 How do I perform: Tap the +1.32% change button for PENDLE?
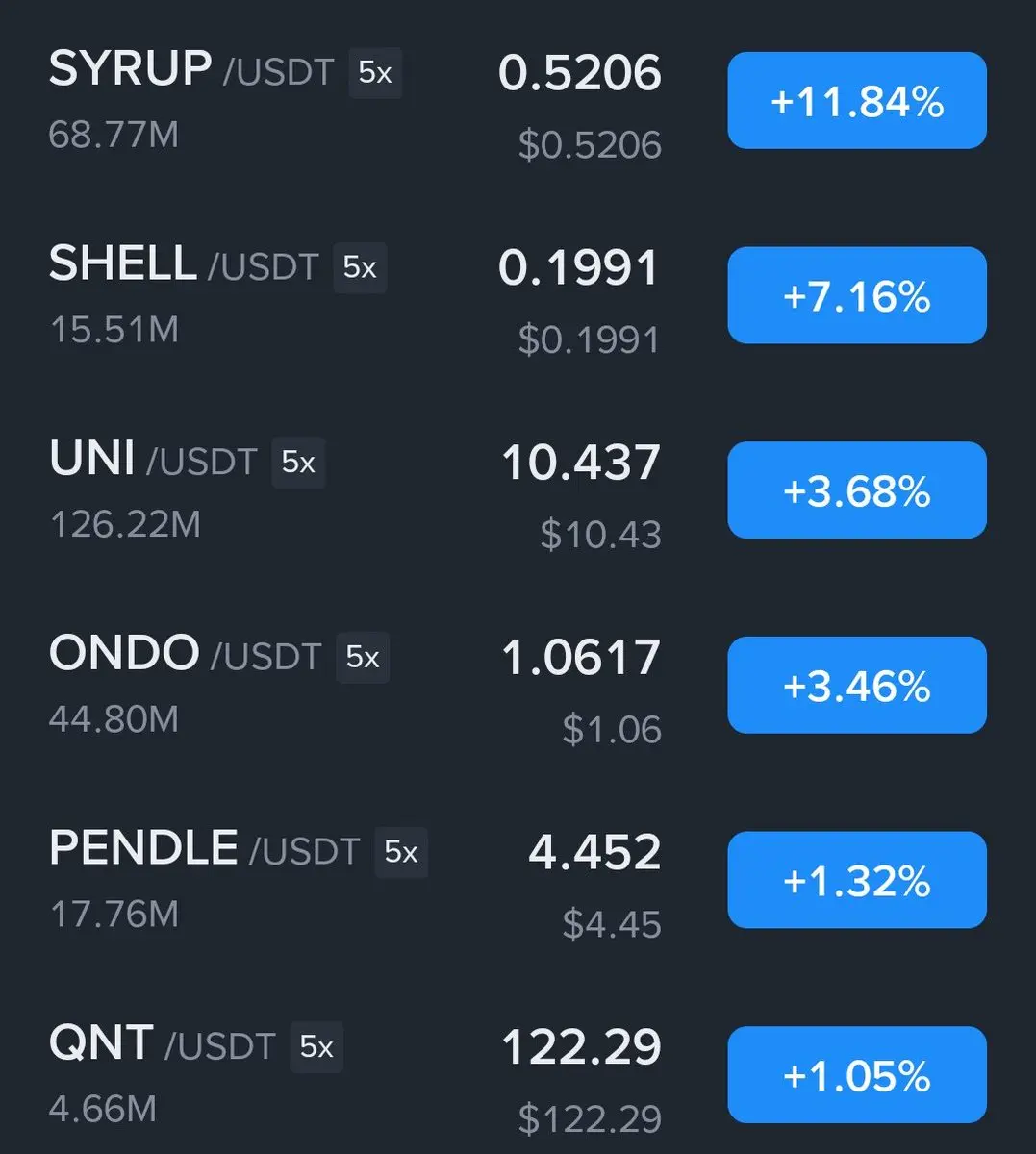pos(857,880)
